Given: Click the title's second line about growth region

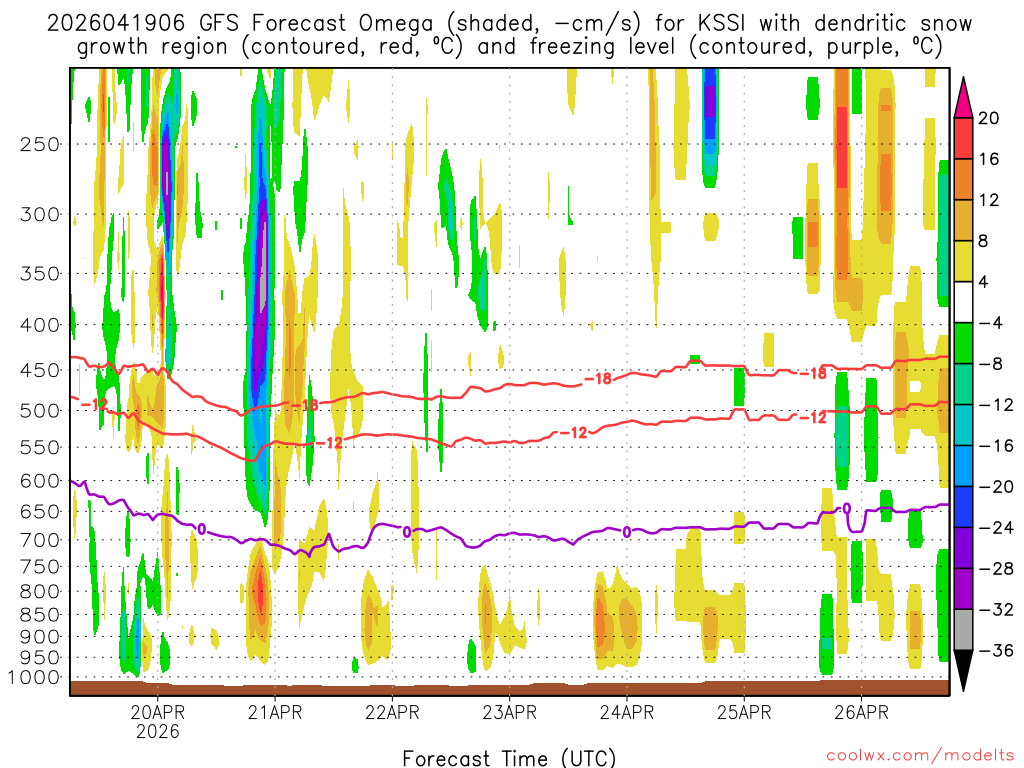Looking at the screenshot, I should point(509,47).
